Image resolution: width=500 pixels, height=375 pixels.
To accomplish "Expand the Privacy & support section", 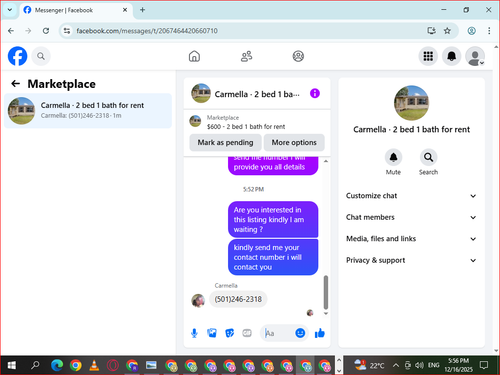I will coord(411,260).
